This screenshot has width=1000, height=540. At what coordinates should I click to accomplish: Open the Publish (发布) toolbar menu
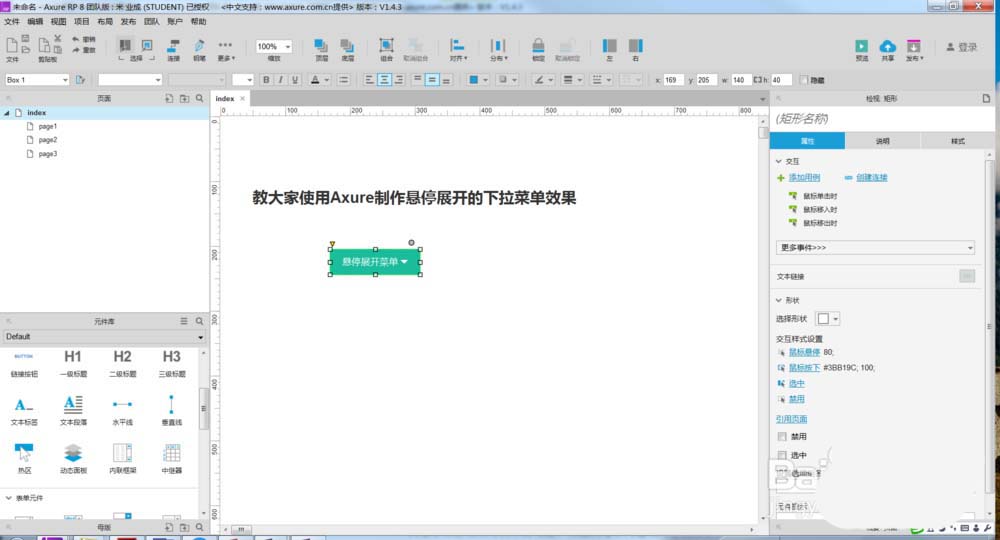click(x=914, y=49)
